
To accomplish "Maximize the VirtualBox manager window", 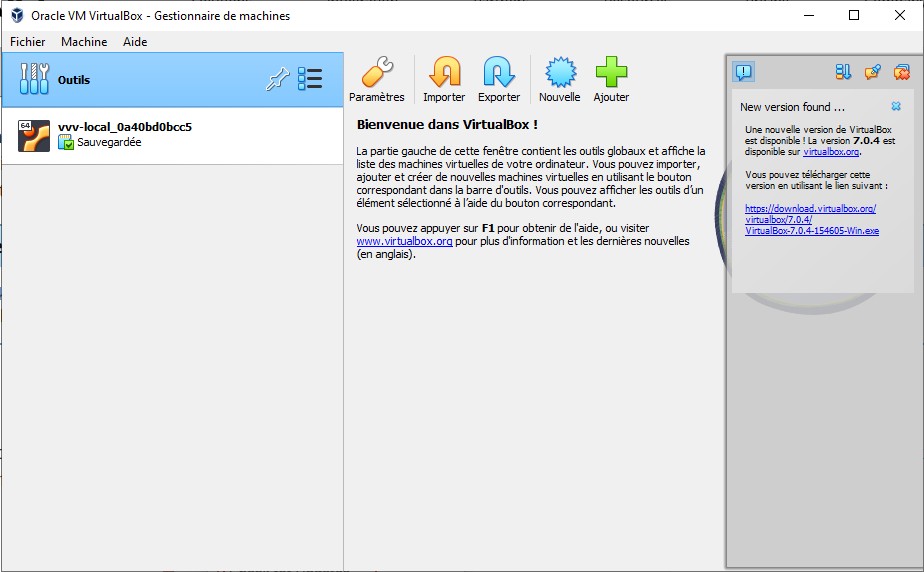I will [x=854, y=15].
